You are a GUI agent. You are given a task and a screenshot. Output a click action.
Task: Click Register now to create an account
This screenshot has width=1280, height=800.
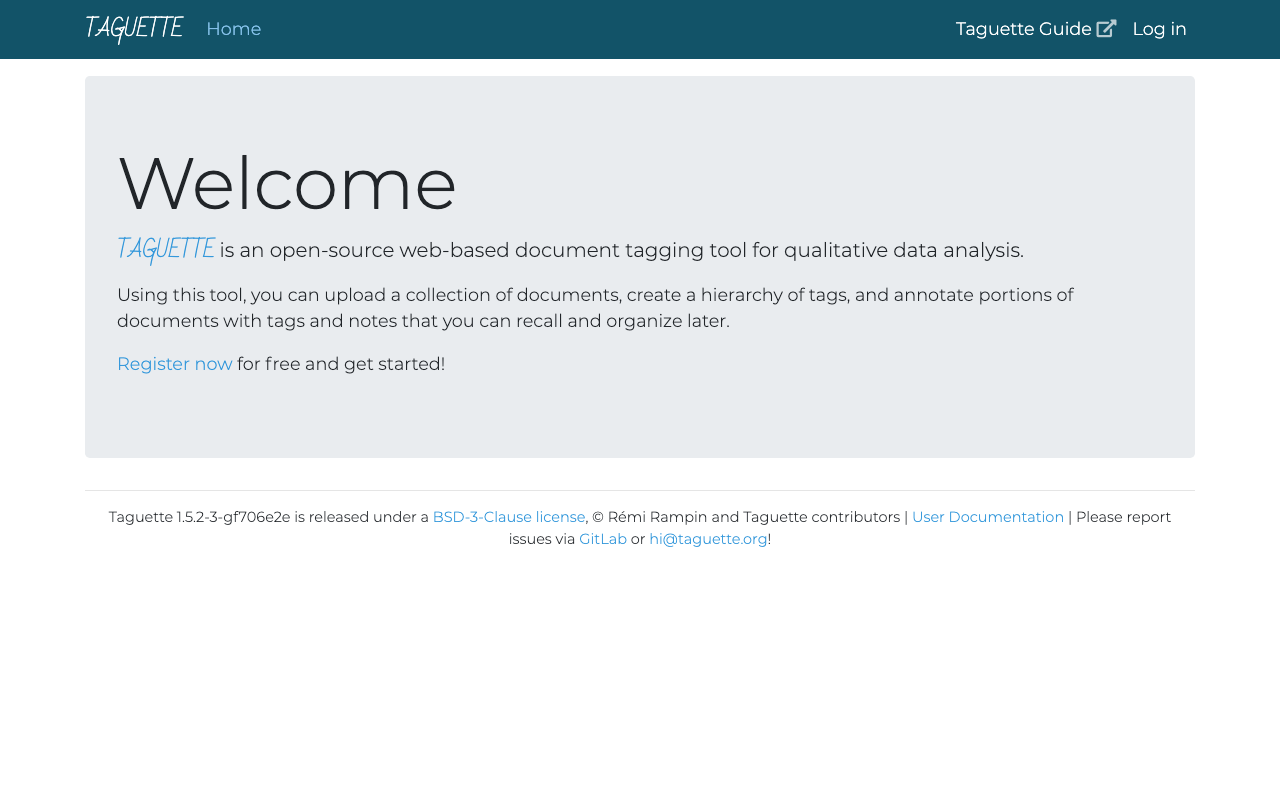pyautogui.click(x=174, y=363)
